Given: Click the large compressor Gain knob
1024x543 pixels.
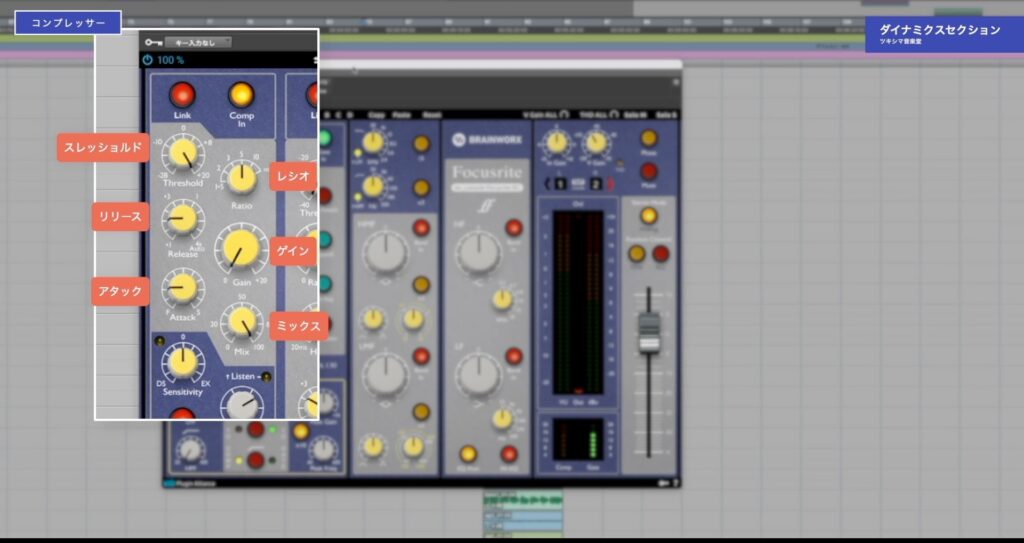Looking at the screenshot, I should [x=241, y=249].
